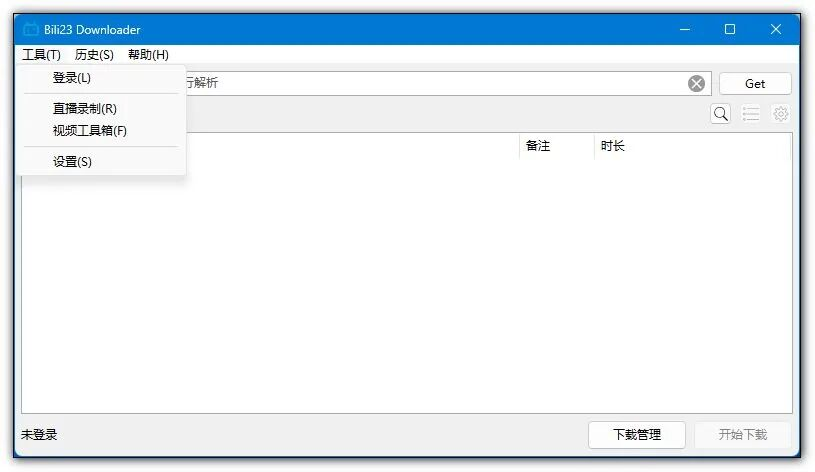The height and width of the screenshot is (472, 815).
Task: Close the Bili23 Downloader window
Action: [776, 29]
